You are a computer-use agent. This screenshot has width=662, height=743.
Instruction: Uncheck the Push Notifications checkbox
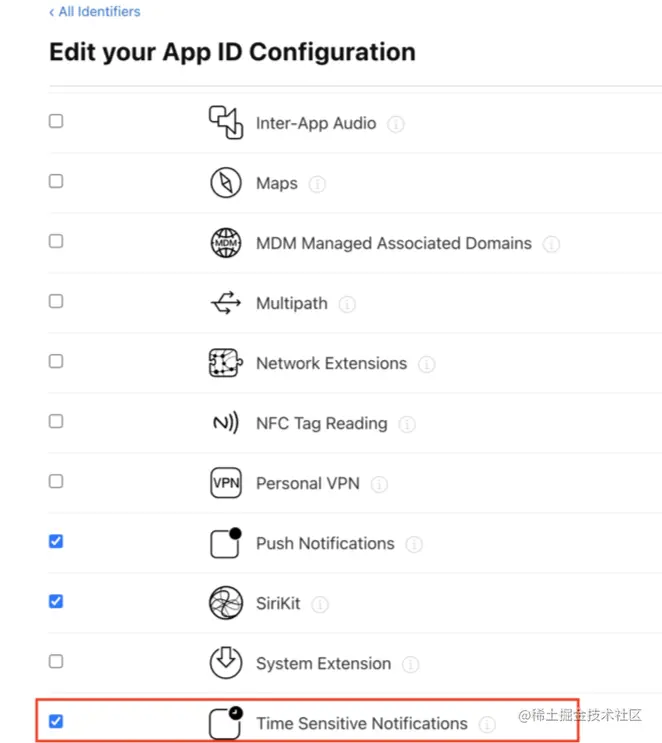[56, 541]
